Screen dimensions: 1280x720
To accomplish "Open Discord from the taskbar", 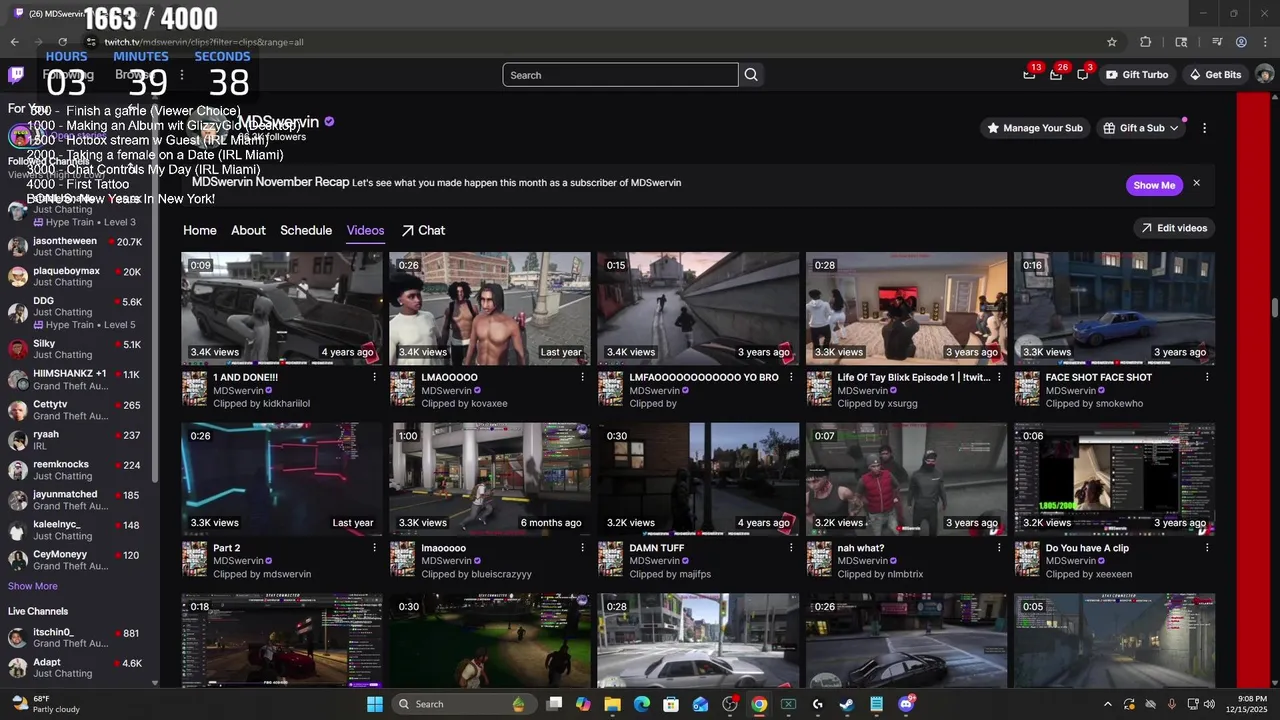I will (906, 704).
